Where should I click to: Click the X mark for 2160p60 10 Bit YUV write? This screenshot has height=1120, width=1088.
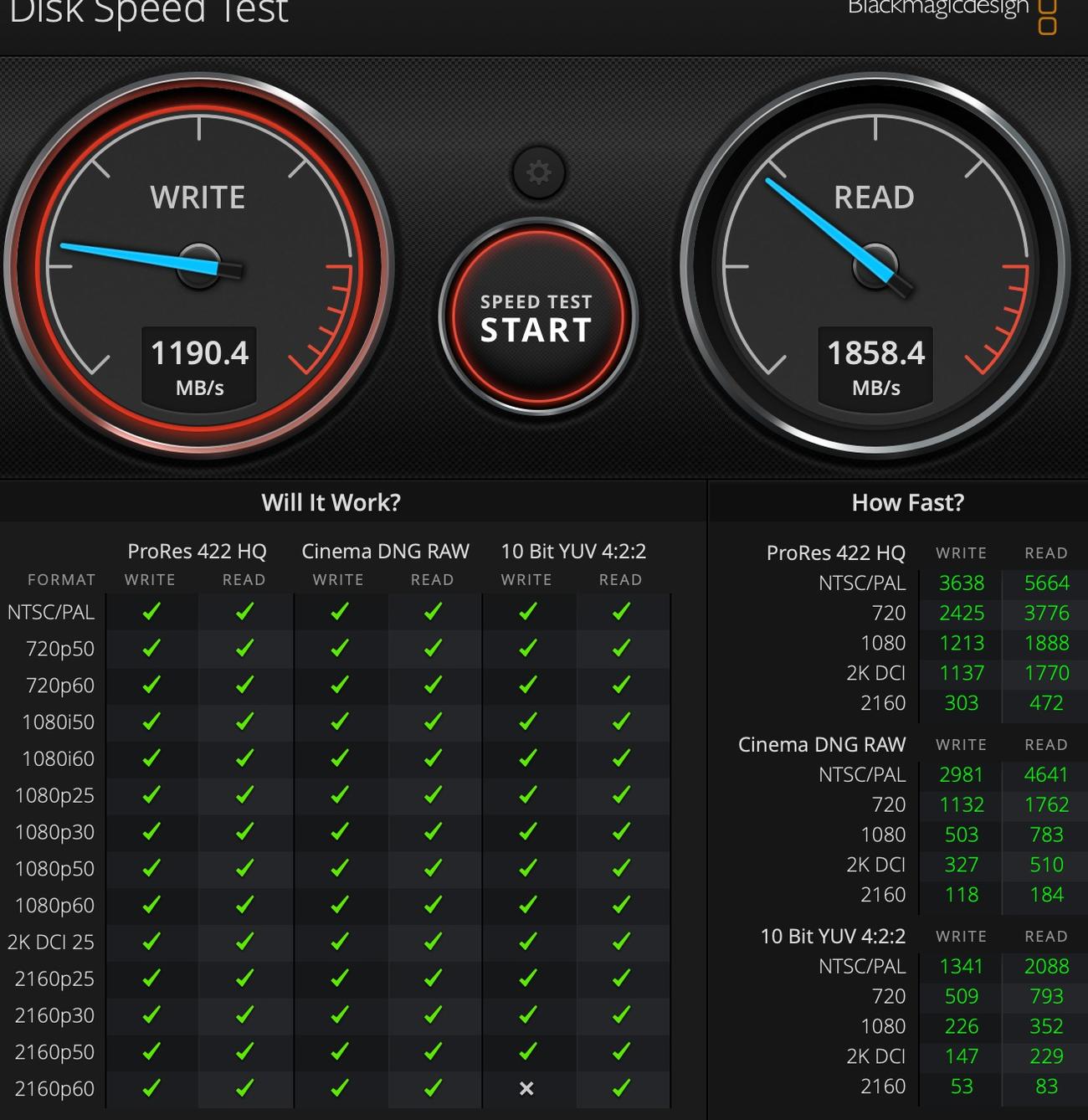pos(526,1088)
